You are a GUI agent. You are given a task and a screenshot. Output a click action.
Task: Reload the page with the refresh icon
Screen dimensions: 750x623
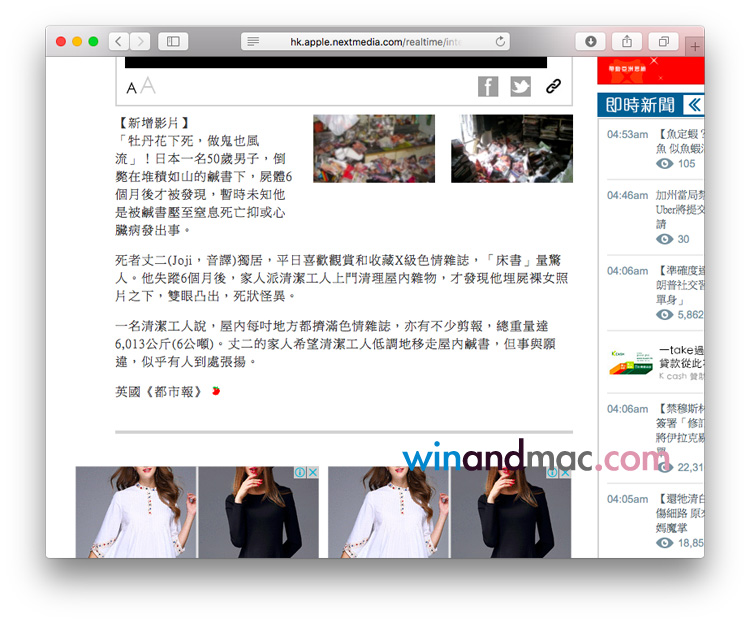[x=500, y=41]
